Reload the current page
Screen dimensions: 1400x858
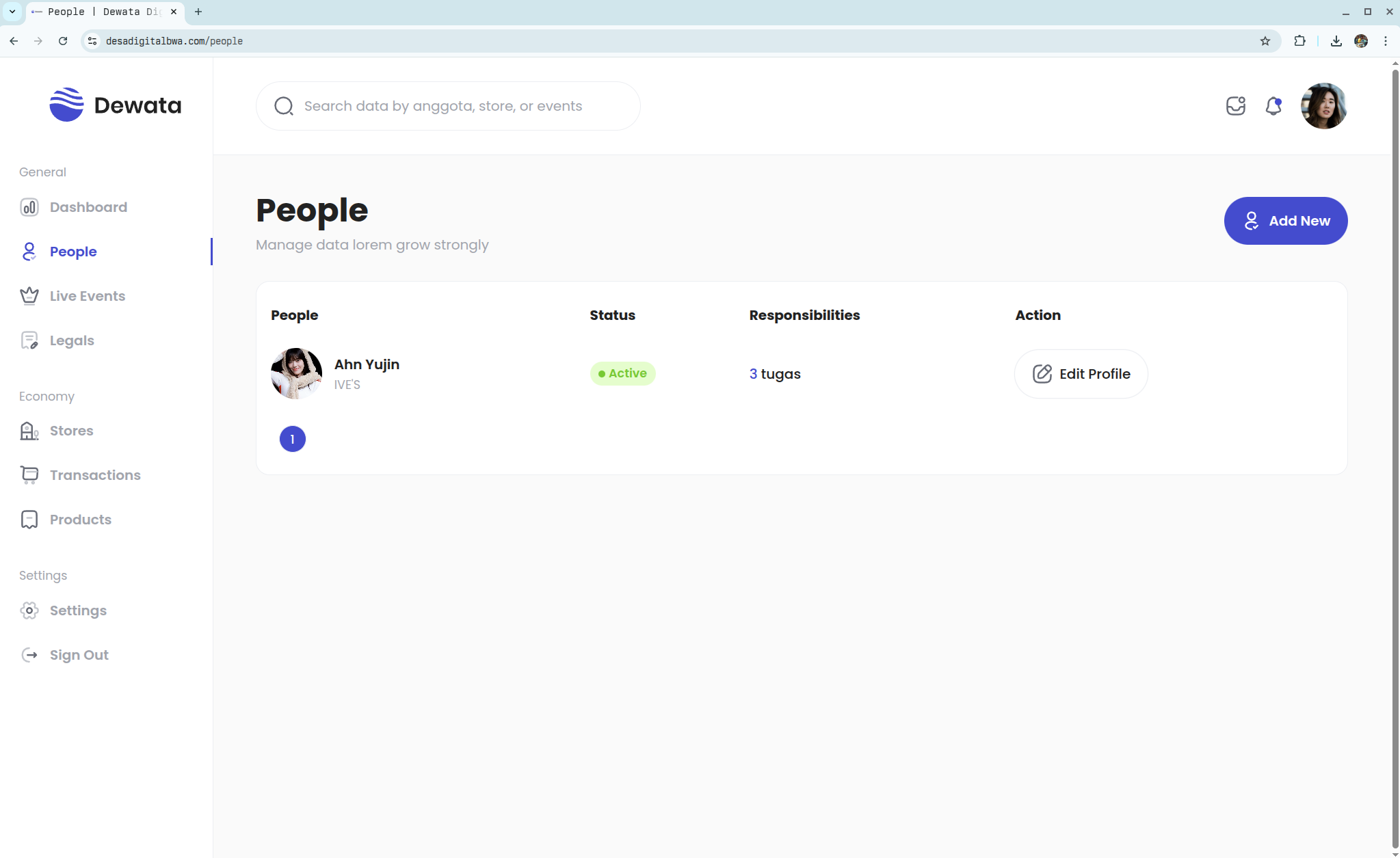[x=63, y=41]
